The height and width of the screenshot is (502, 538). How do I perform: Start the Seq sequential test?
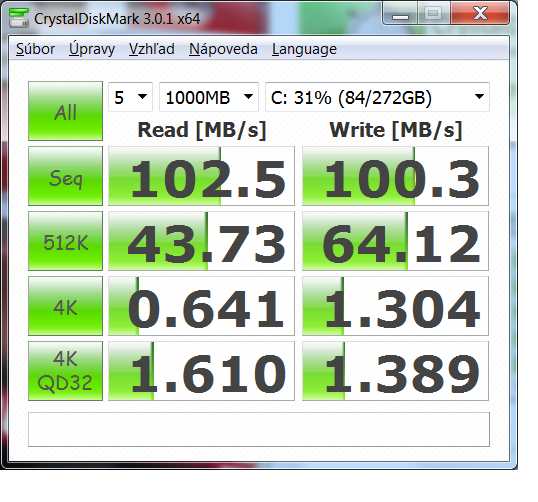(x=65, y=176)
